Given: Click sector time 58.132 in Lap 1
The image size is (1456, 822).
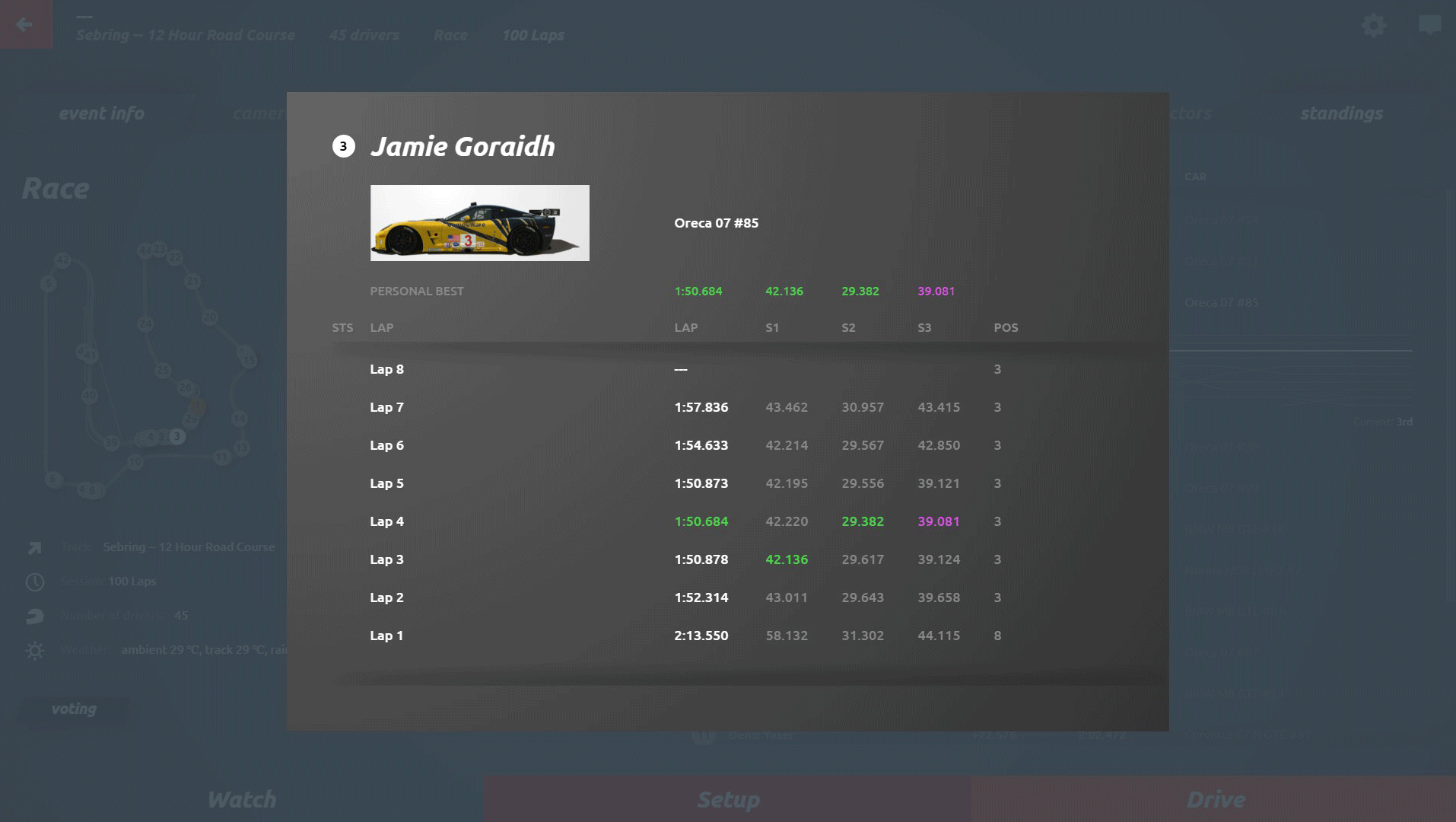Looking at the screenshot, I should click(787, 636).
